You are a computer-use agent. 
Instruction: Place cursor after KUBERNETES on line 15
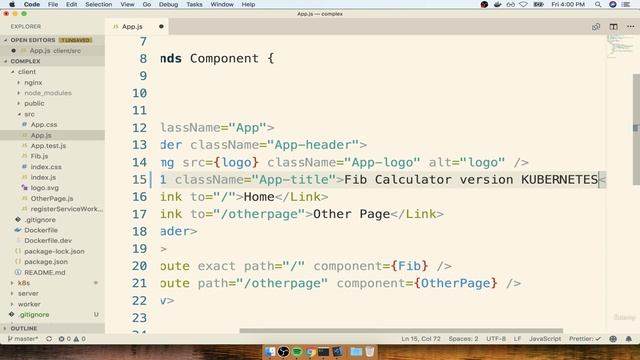(x=598, y=180)
